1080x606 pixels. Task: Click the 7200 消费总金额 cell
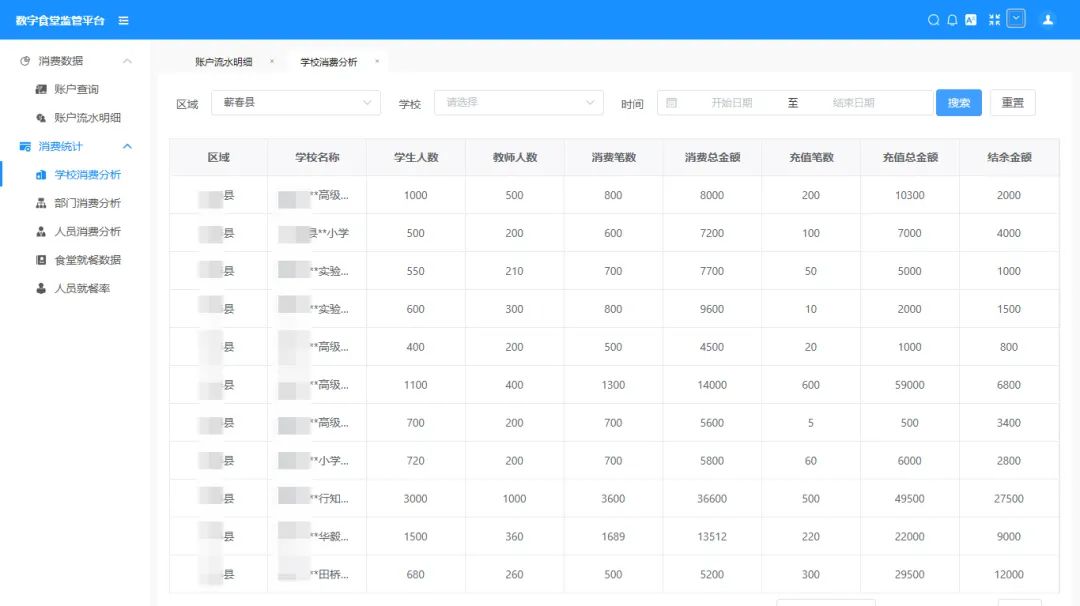pos(712,233)
